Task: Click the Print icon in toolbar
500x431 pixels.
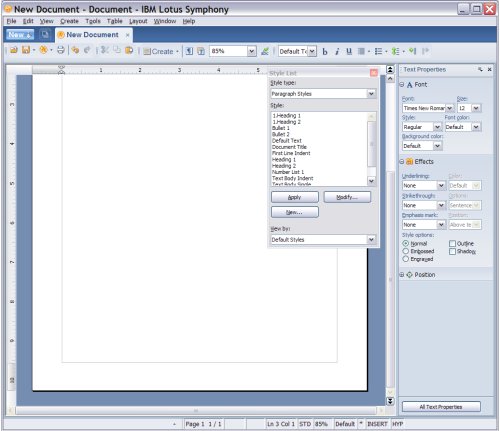Action: tap(61, 50)
